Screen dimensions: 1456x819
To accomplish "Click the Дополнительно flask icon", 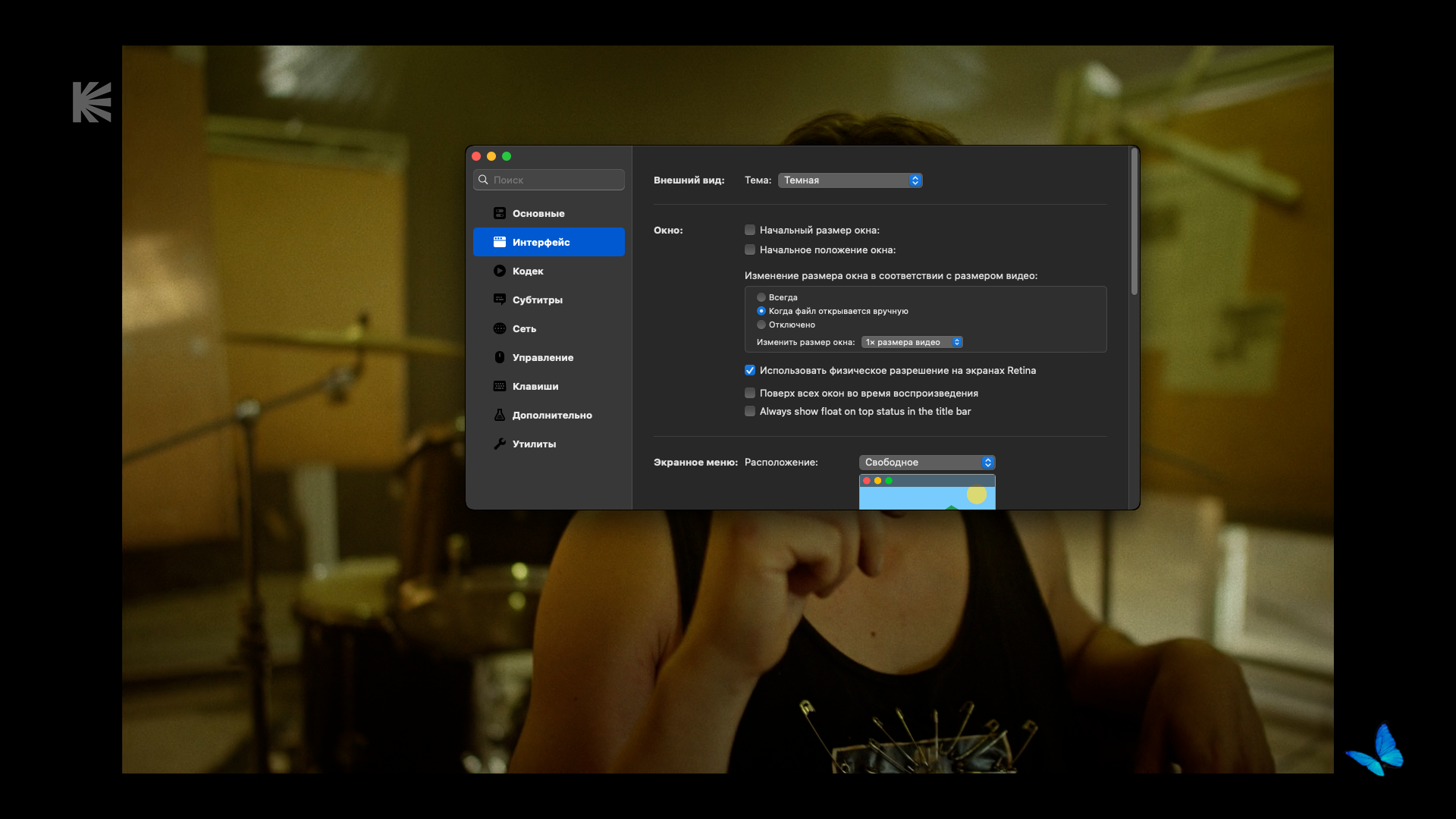I will [499, 415].
